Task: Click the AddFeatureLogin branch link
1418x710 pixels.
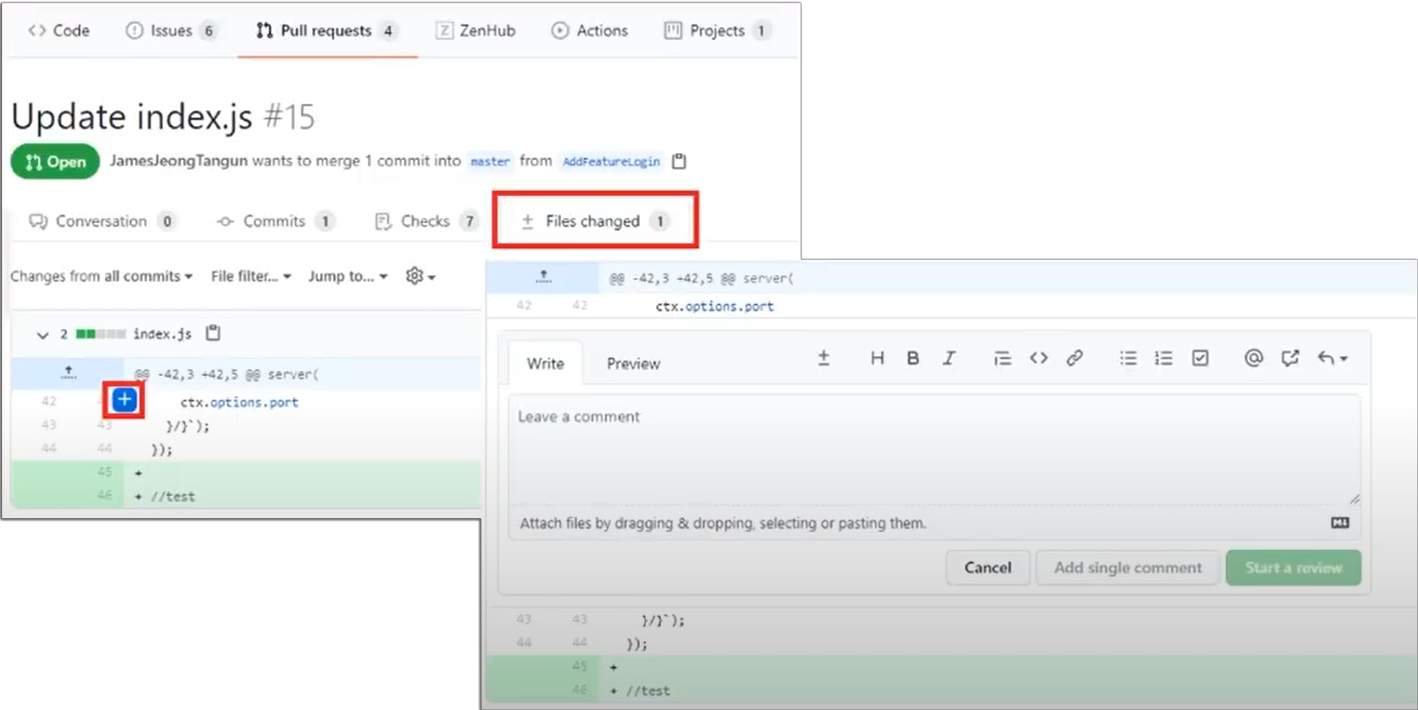Action: pos(611,161)
